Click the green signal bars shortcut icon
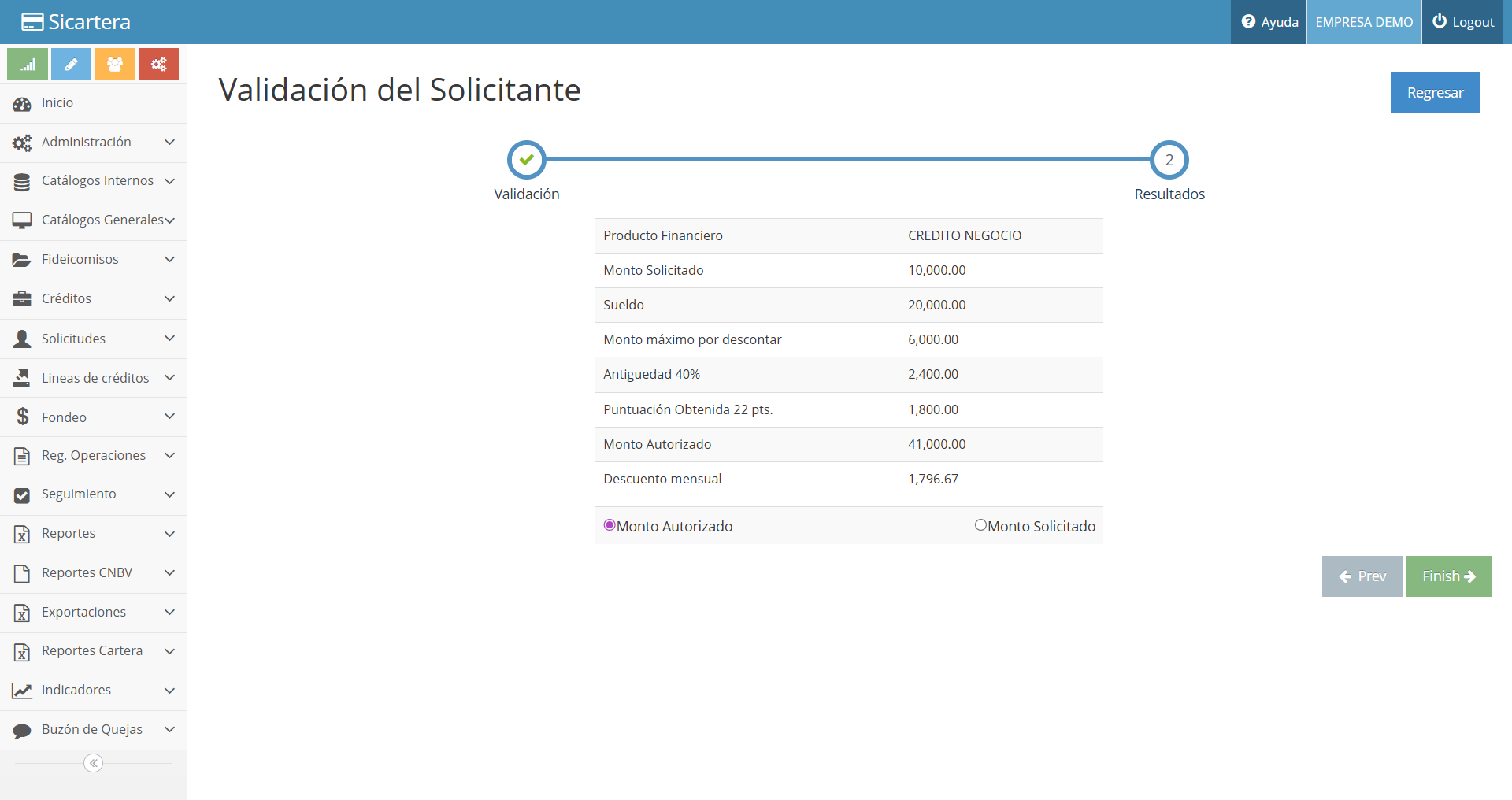The width and height of the screenshot is (1512, 800). point(28,64)
